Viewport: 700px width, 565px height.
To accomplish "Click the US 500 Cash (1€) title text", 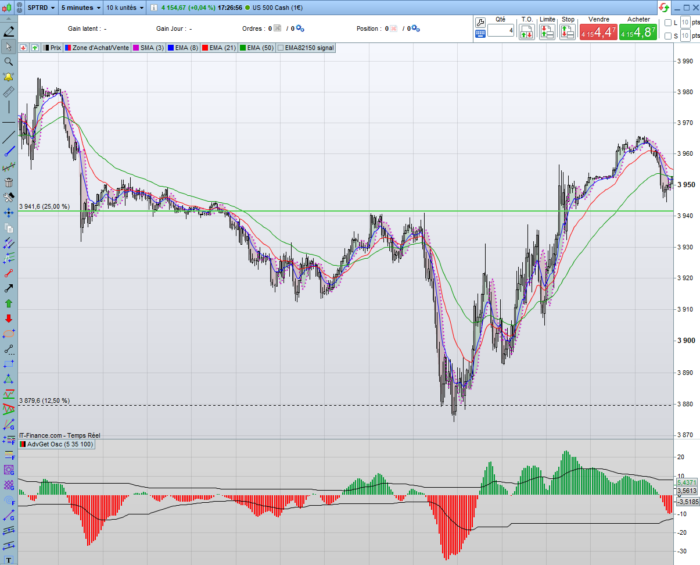I will 277,8.
